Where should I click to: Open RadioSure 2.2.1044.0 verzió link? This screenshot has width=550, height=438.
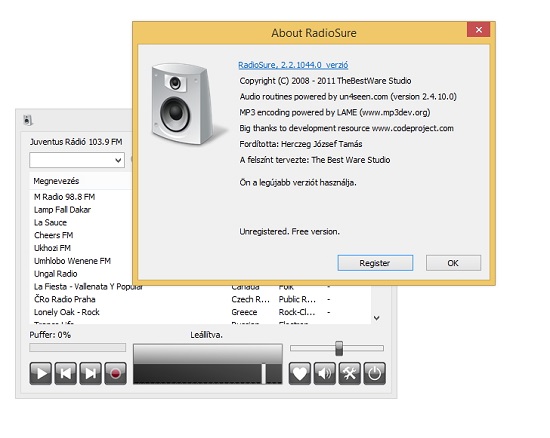[x=293, y=65]
